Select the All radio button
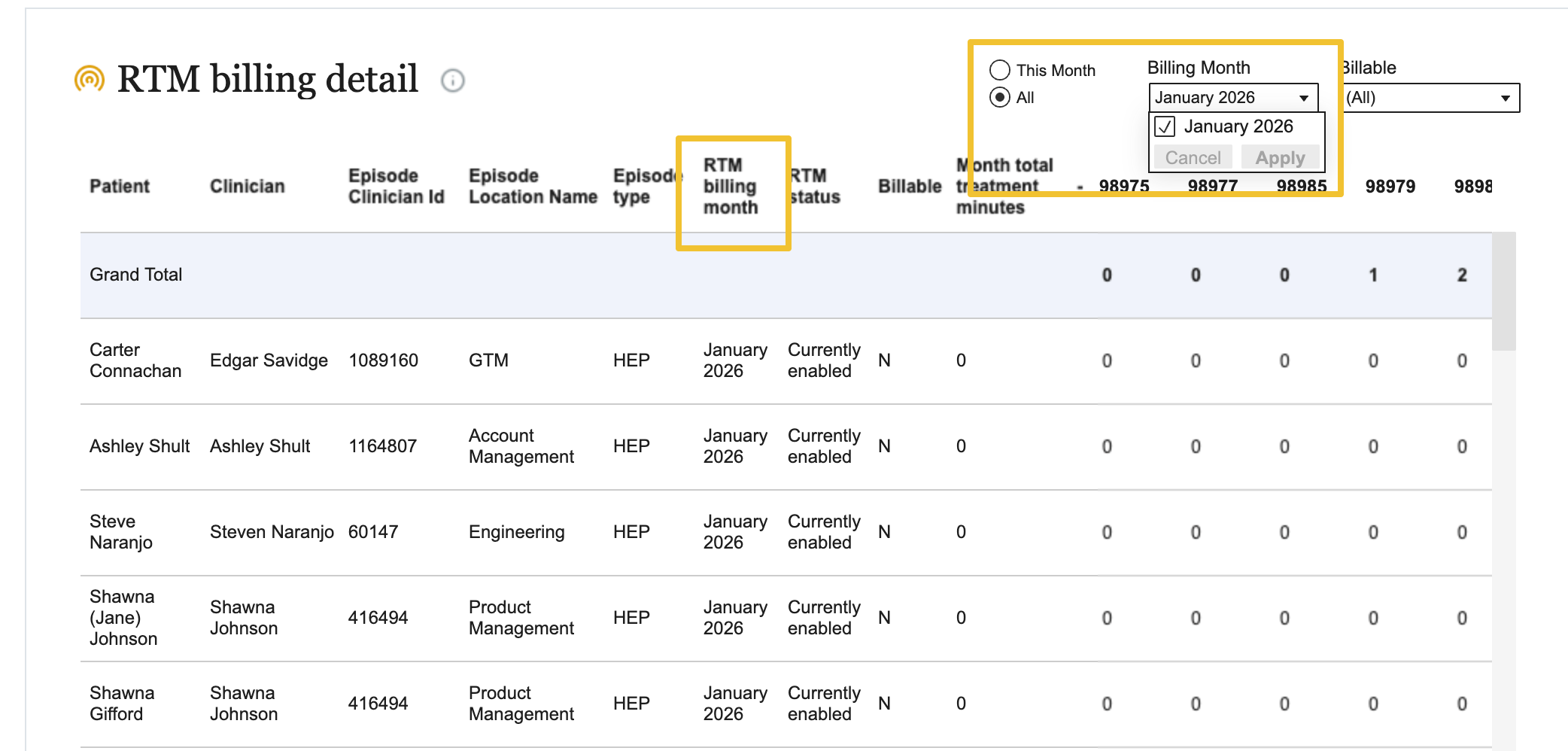The height and width of the screenshot is (751, 1568). (x=1000, y=97)
